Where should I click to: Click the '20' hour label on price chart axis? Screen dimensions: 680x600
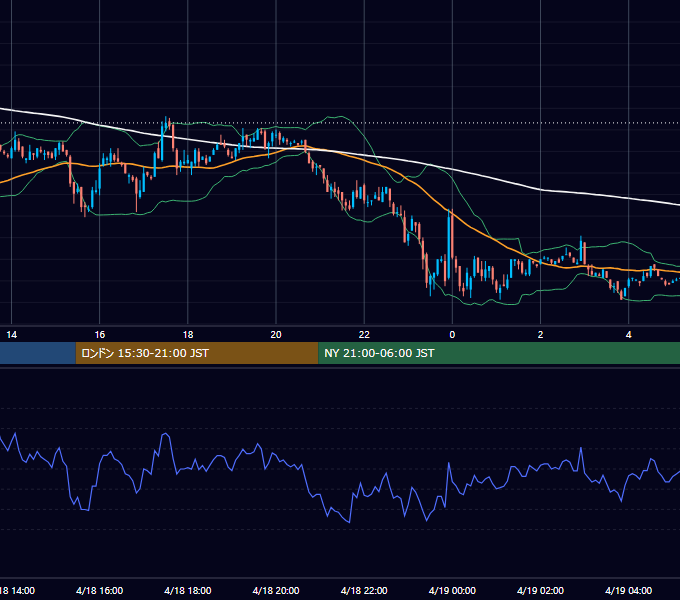point(276,335)
